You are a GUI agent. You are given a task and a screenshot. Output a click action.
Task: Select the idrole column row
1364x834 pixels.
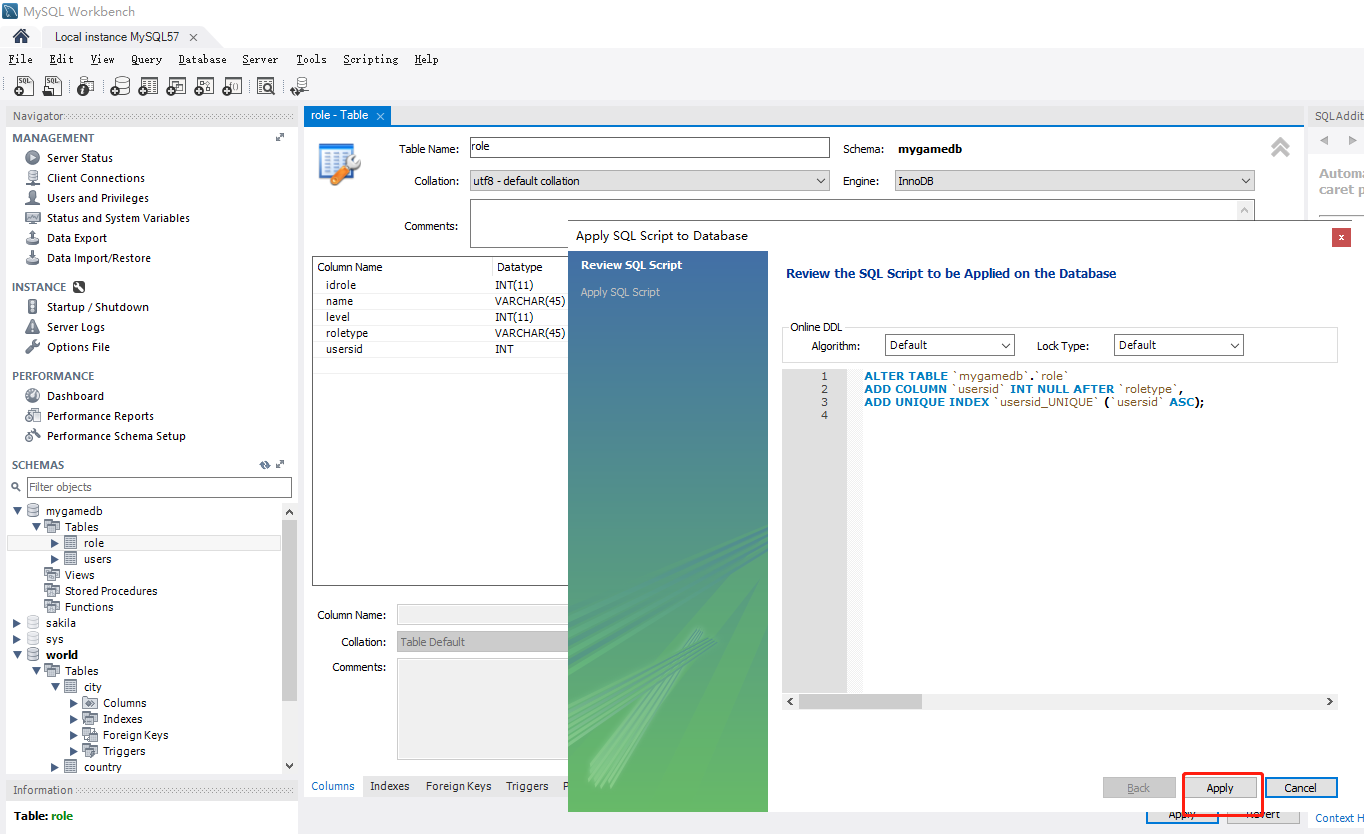click(440, 285)
